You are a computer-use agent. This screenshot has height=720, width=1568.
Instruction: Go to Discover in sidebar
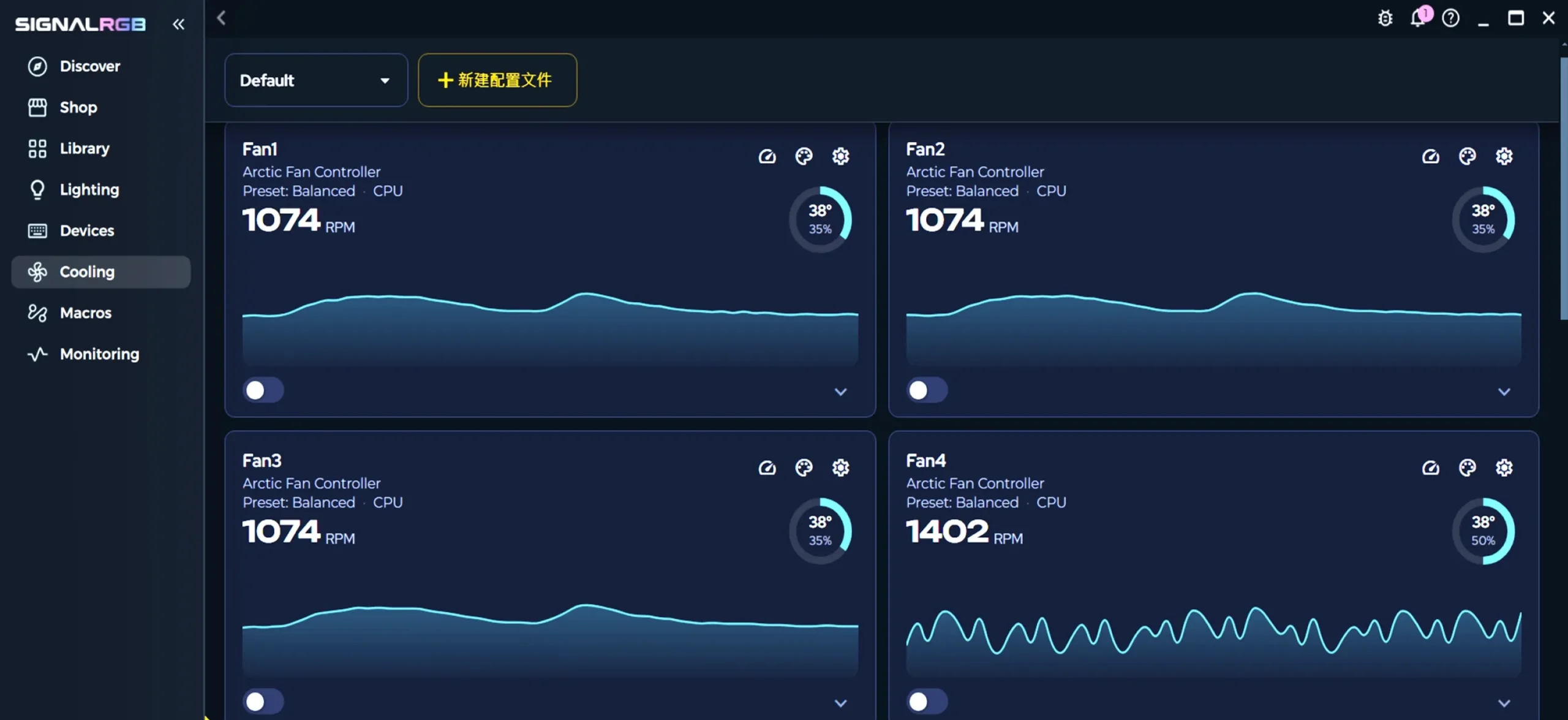[101, 66]
